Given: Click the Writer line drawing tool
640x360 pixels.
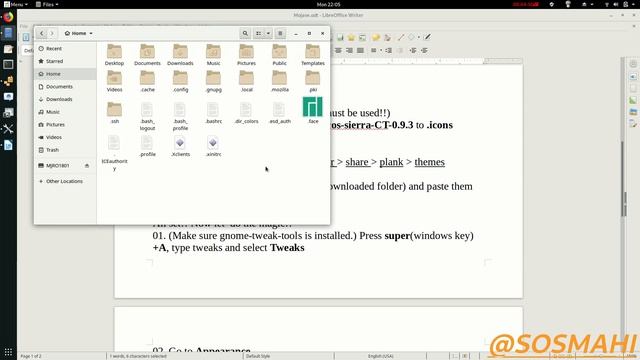Looking at the screenshot, I should [401, 38].
